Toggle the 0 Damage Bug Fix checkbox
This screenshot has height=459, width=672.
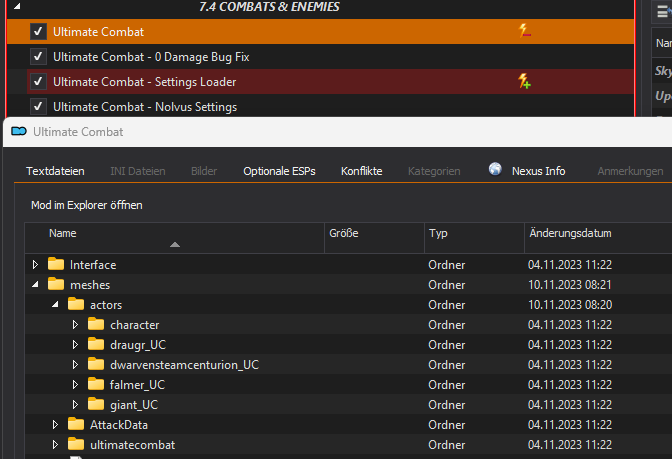click(x=38, y=57)
